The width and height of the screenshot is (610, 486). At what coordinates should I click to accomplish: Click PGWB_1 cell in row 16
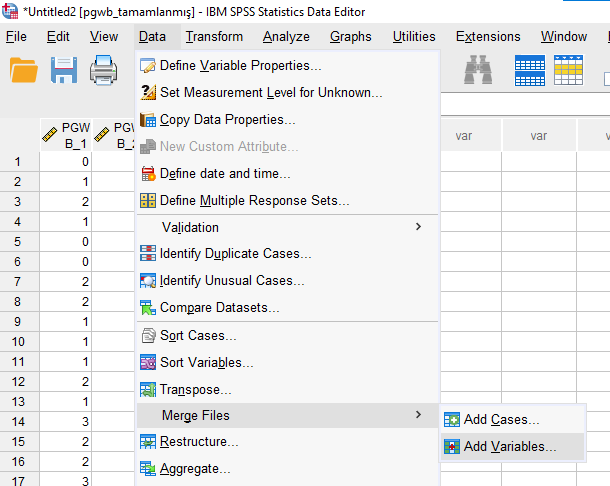click(x=66, y=461)
